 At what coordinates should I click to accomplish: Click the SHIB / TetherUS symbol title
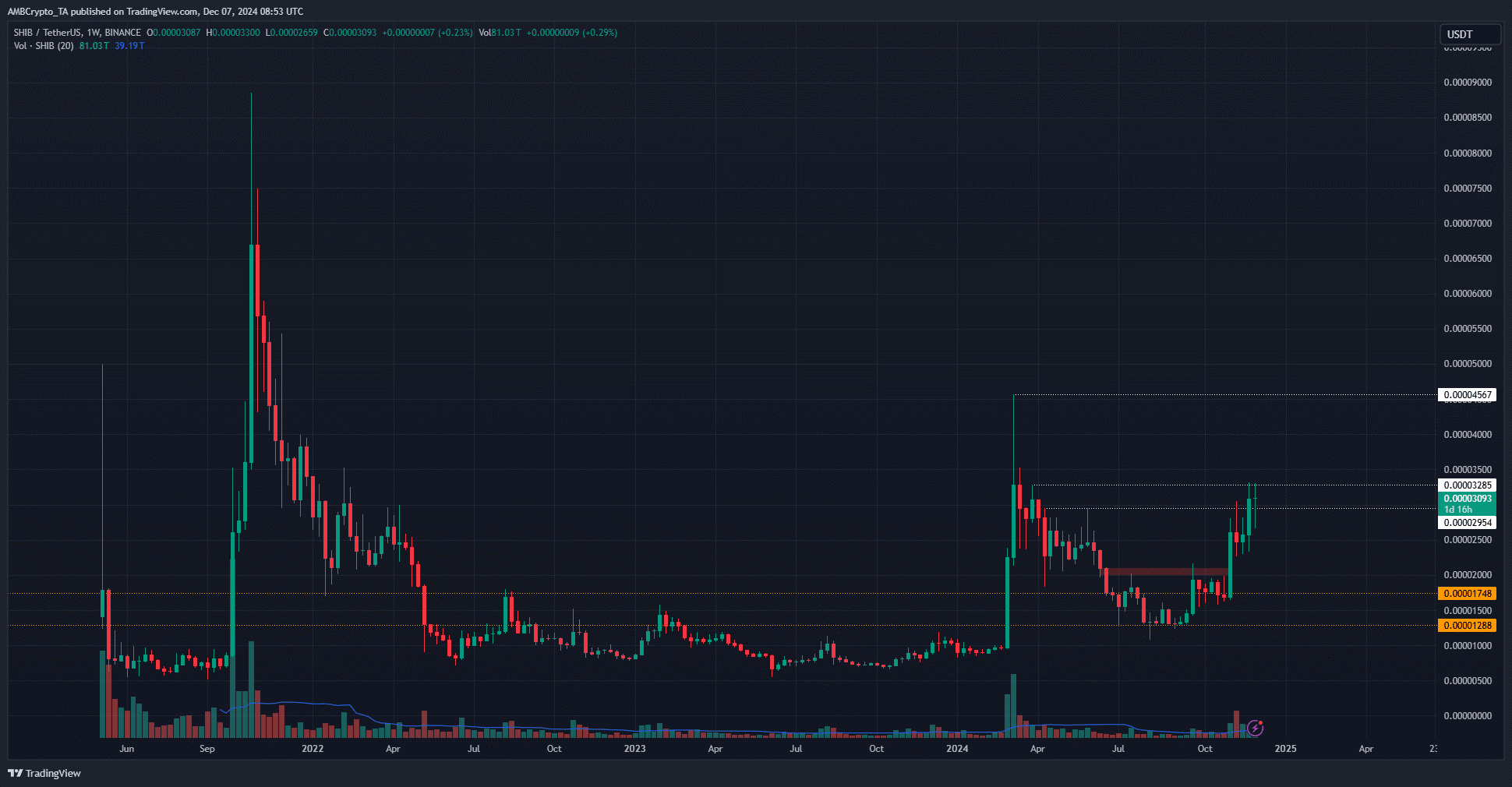point(77,33)
